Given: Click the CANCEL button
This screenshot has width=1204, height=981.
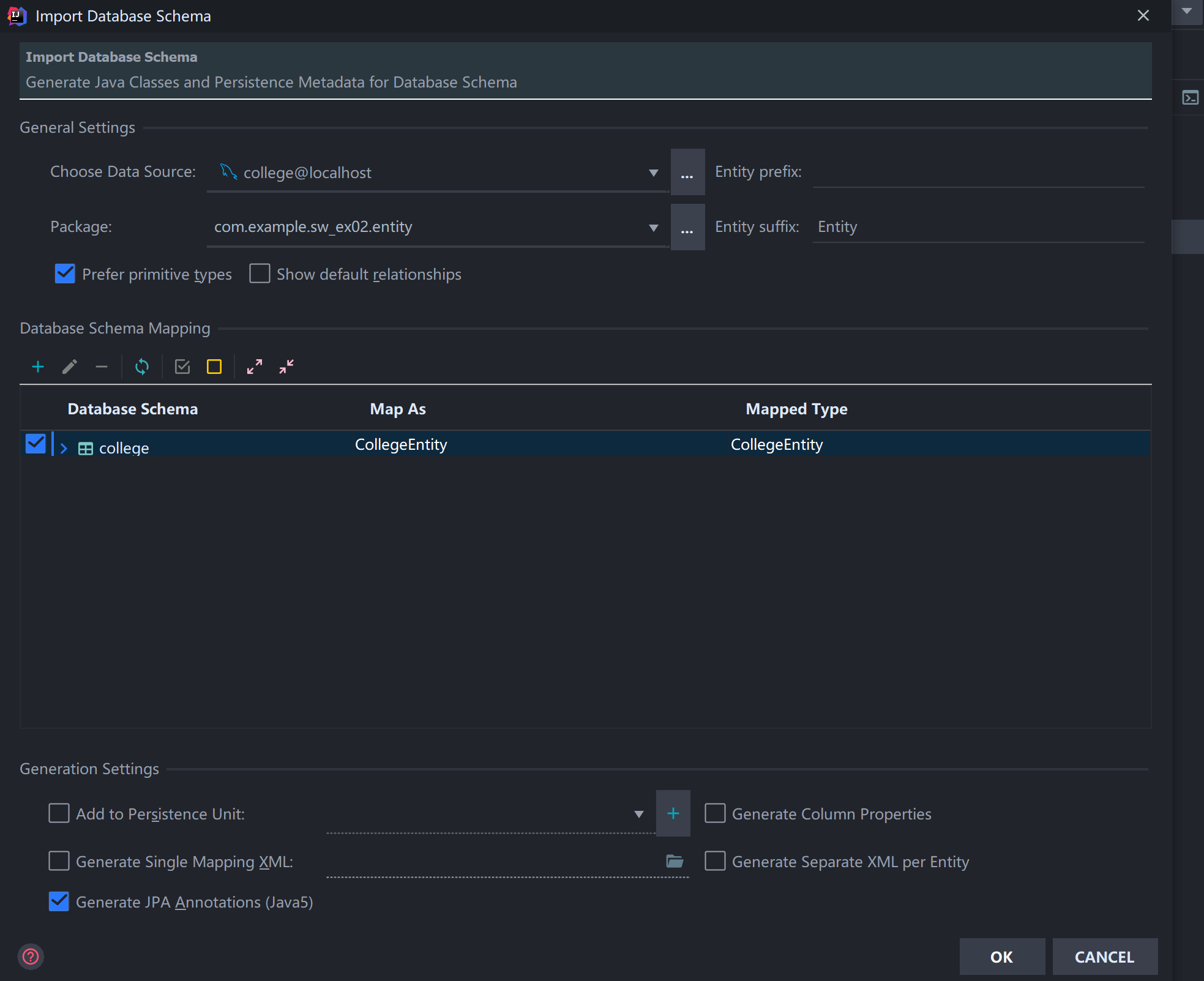Looking at the screenshot, I should click(1105, 957).
